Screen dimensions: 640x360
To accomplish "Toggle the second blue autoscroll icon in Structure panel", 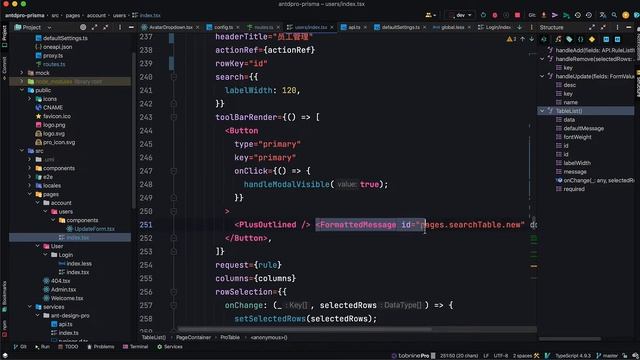I will [x=618, y=39].
